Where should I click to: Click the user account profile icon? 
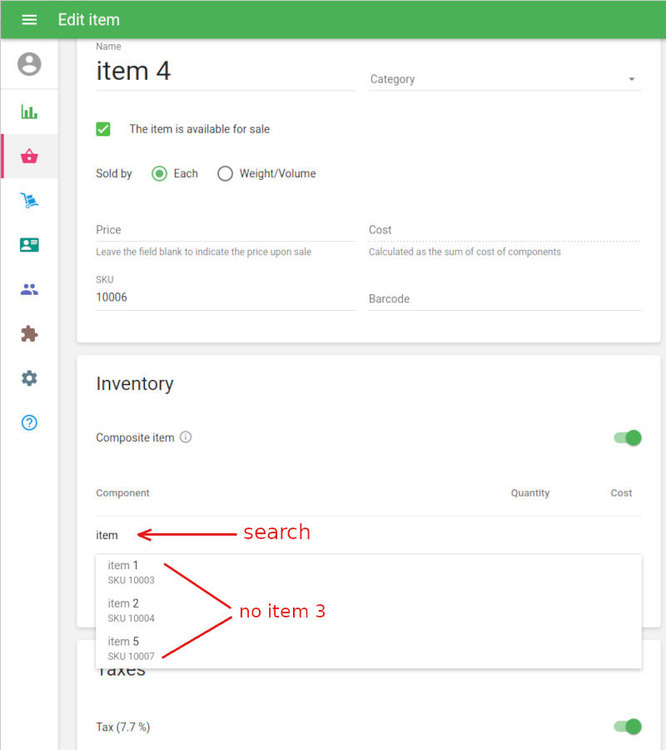(29, 65)
